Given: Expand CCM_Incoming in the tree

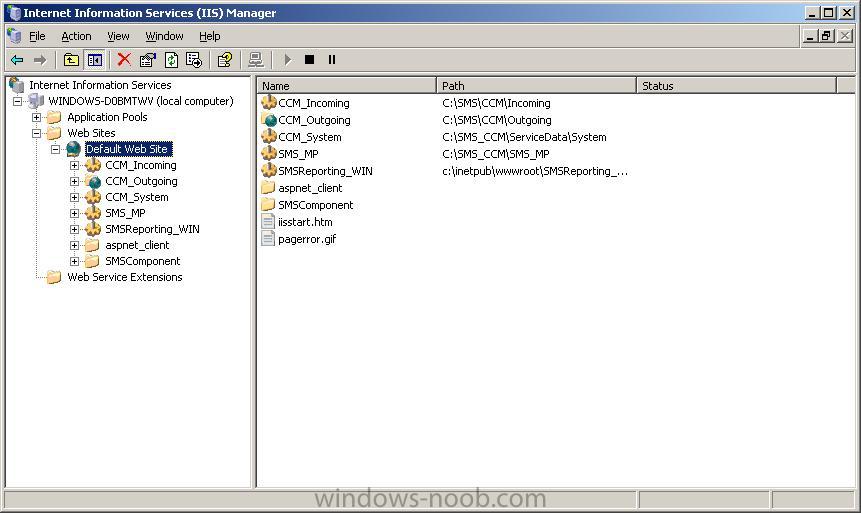Looking at the screenshot, I should 74,165.
